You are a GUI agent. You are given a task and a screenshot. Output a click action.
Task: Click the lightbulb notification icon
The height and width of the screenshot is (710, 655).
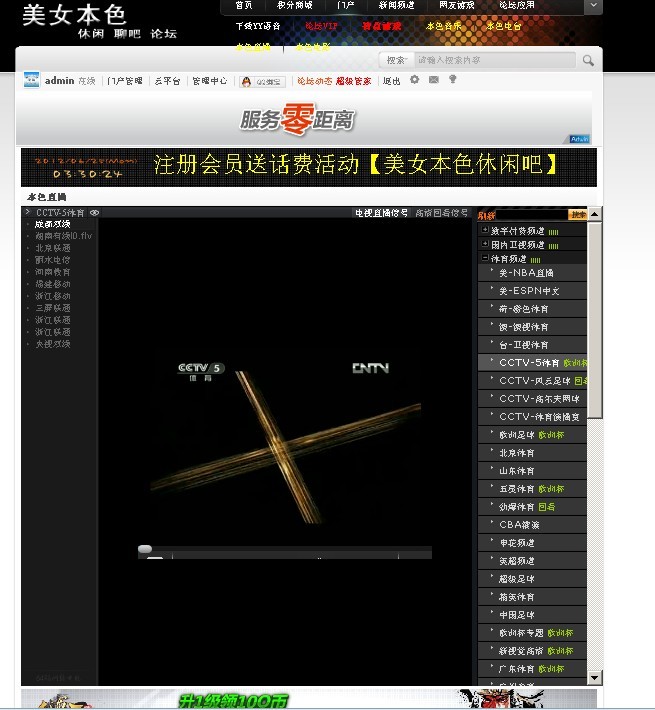452,80
